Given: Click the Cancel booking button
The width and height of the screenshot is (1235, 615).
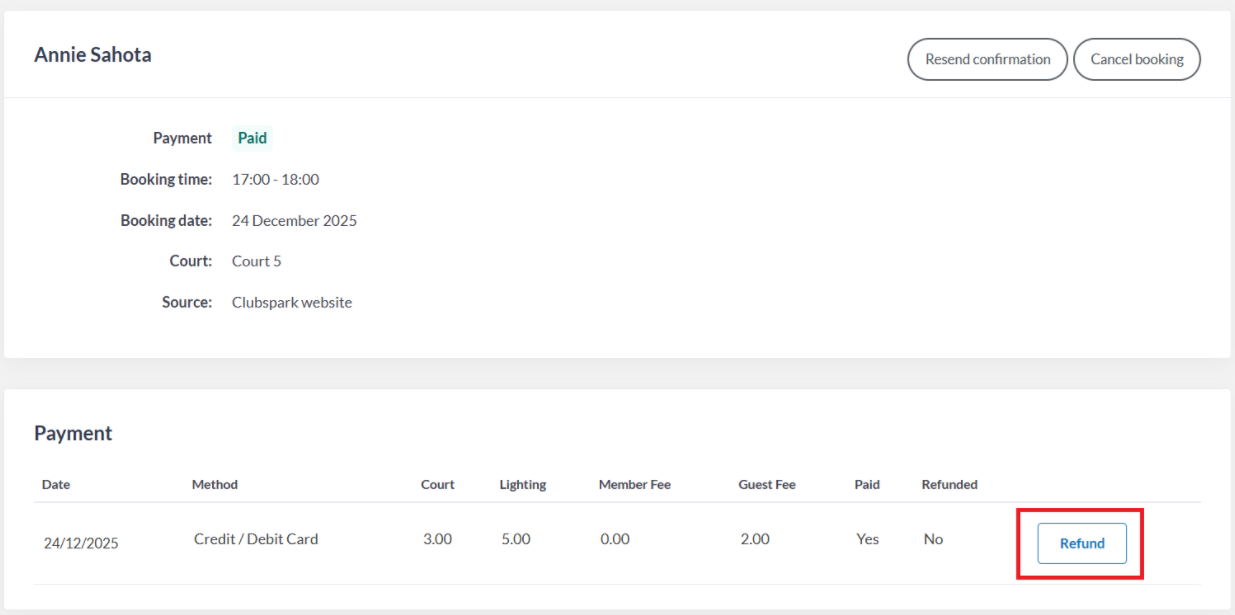Looking at the screenshot, I should (1136, 59).
